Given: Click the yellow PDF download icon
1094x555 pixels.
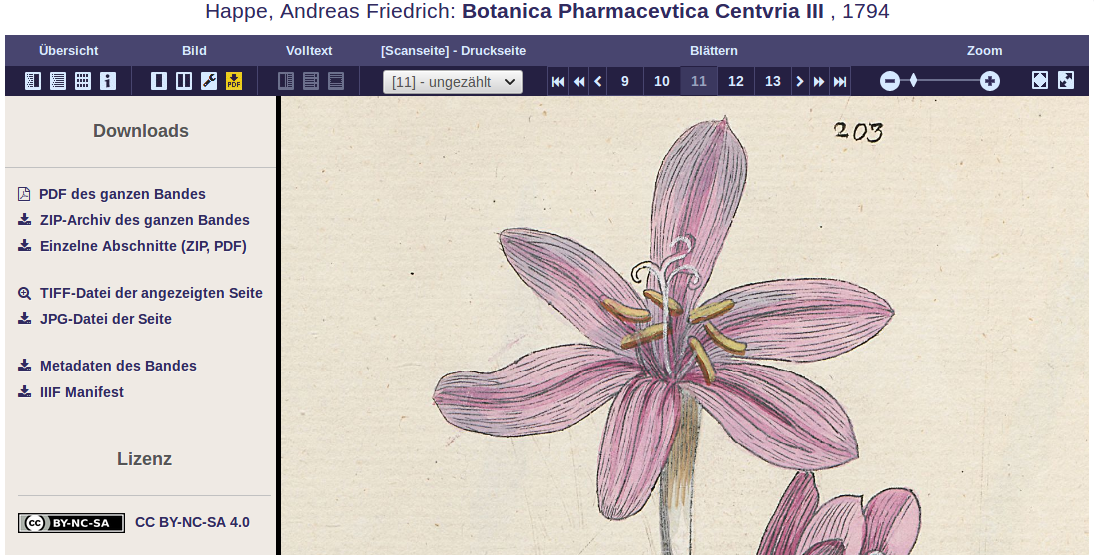Looking at the screenshot, I should (234, 81).
